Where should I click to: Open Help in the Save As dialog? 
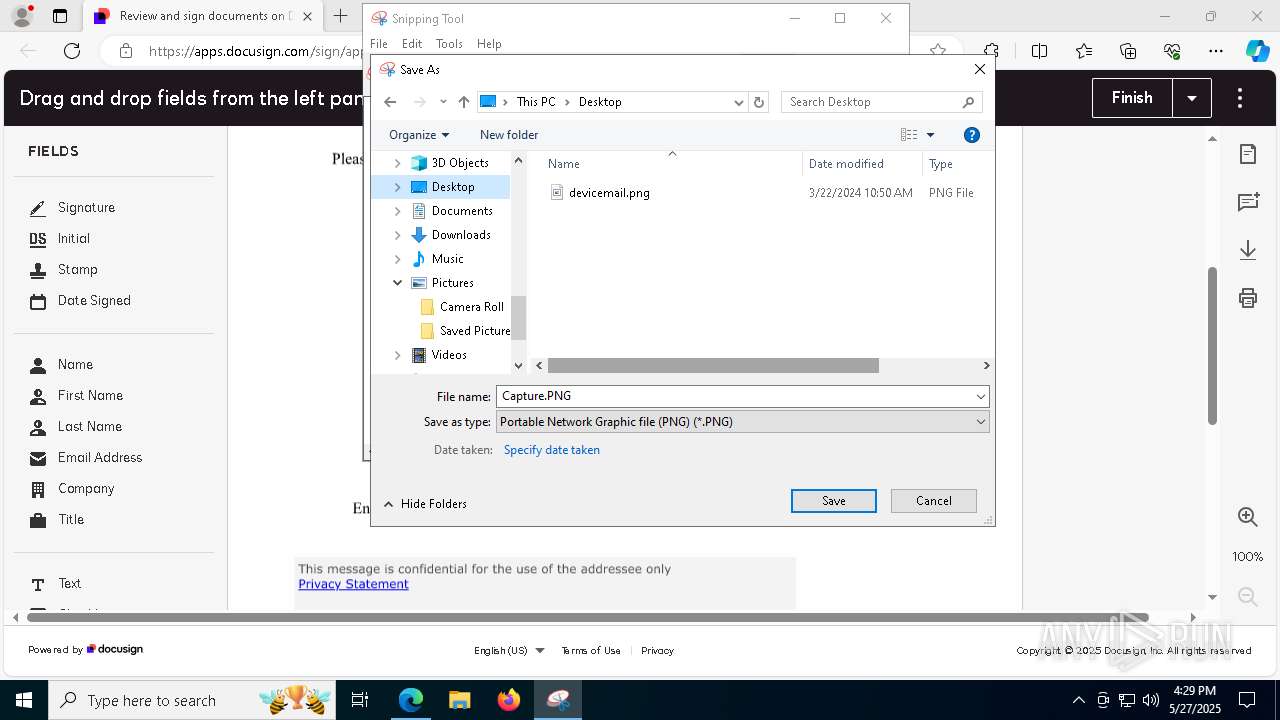(x=971, y=135)
